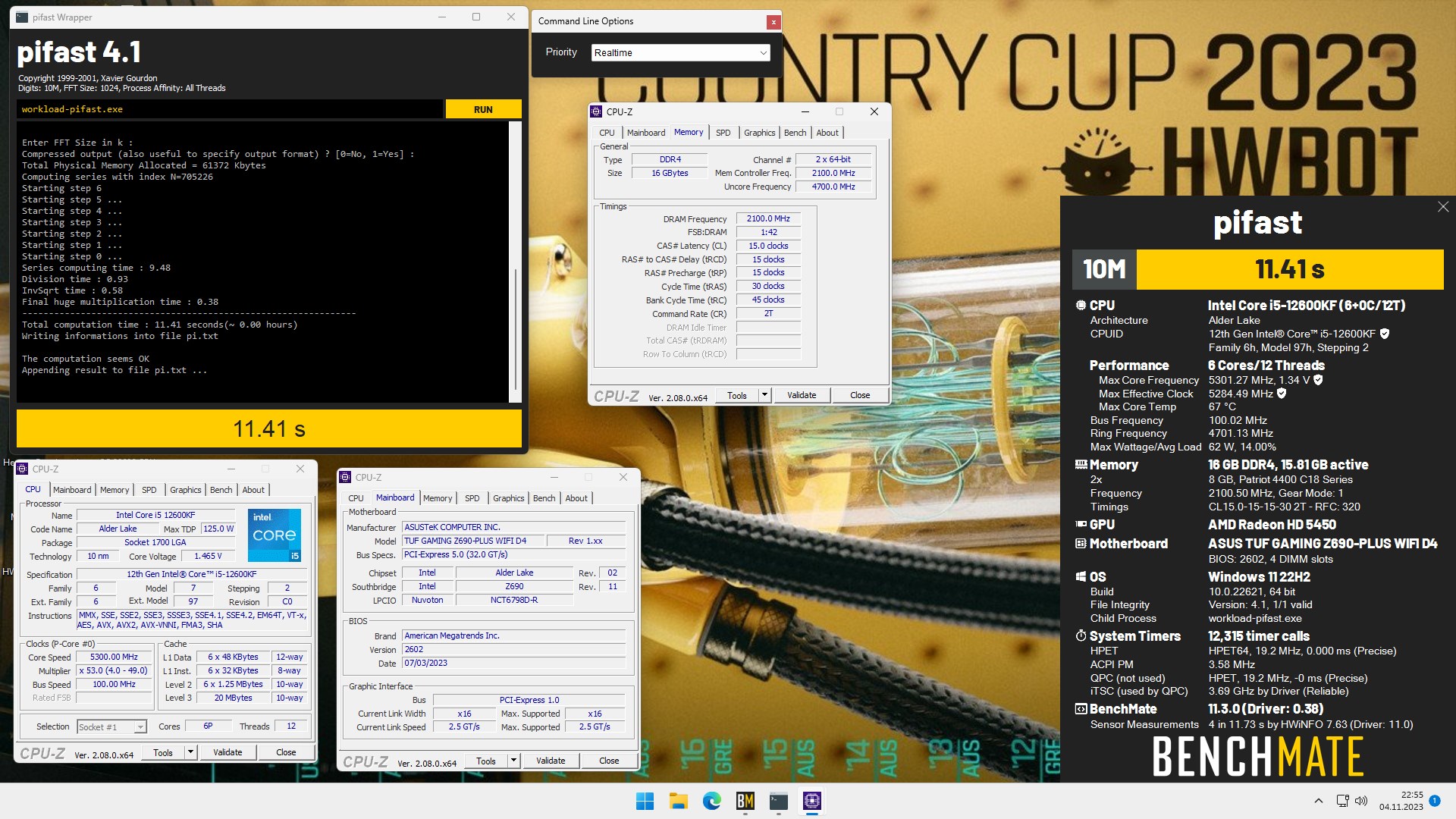Open SPD tab in mainboard CPU-Z
Image resolution: width=1456 pixels, height=819 pixels.
(472, 498)
